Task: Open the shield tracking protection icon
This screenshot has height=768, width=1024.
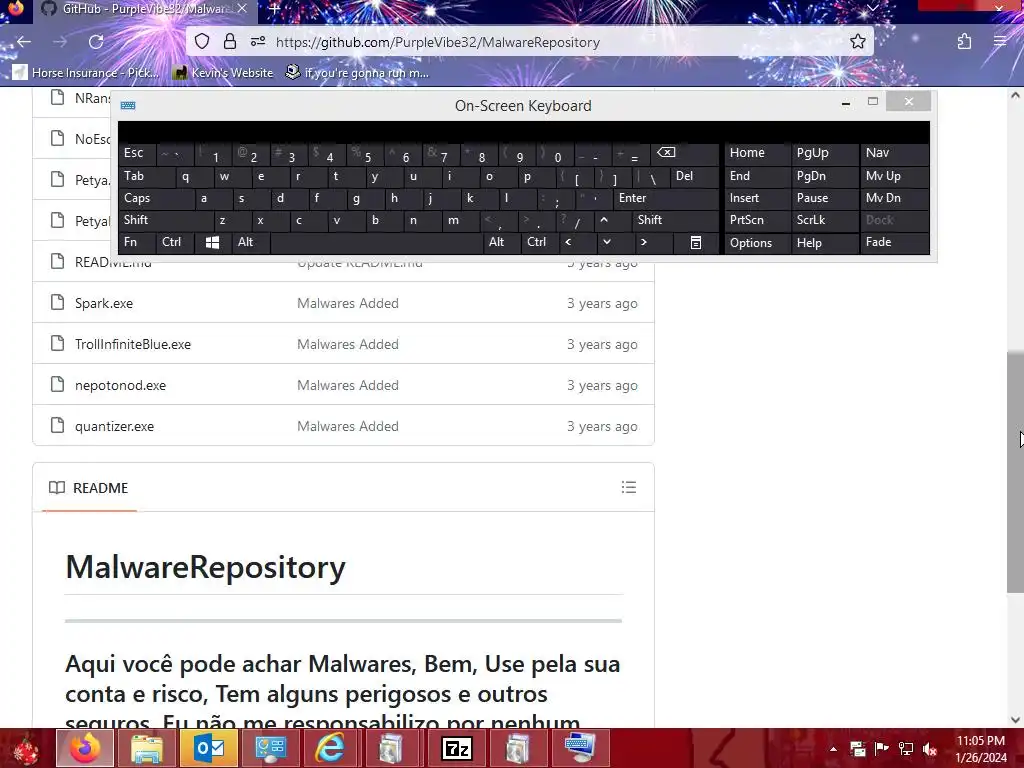Action: (x=202, y=42)
